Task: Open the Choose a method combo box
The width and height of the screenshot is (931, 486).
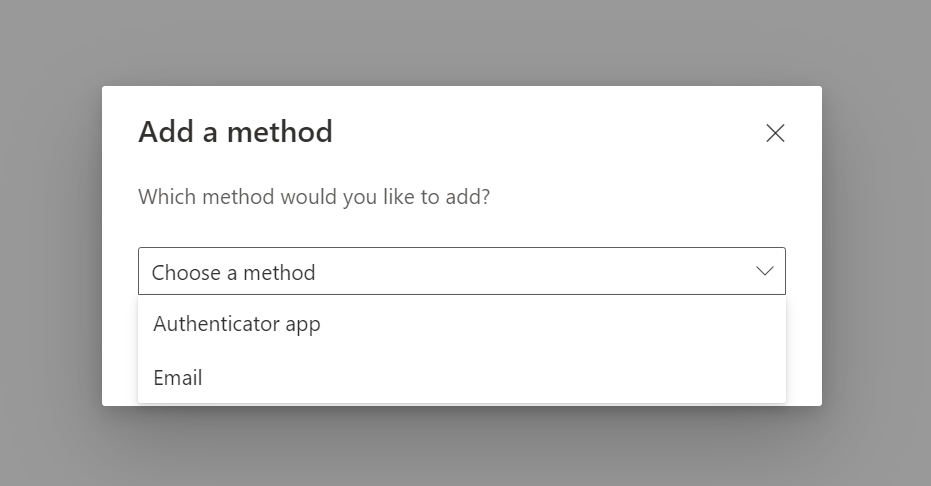Action: (x=462, y=271)
